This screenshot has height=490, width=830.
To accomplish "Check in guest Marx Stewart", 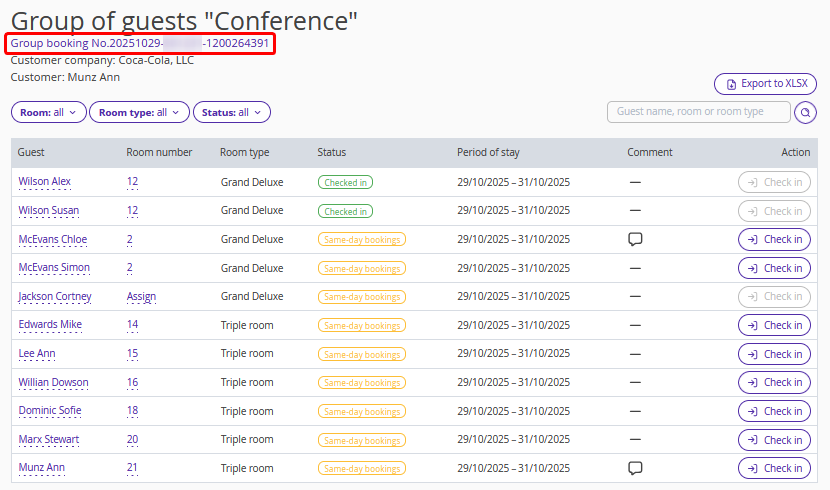I will click(x=774, y=440).
